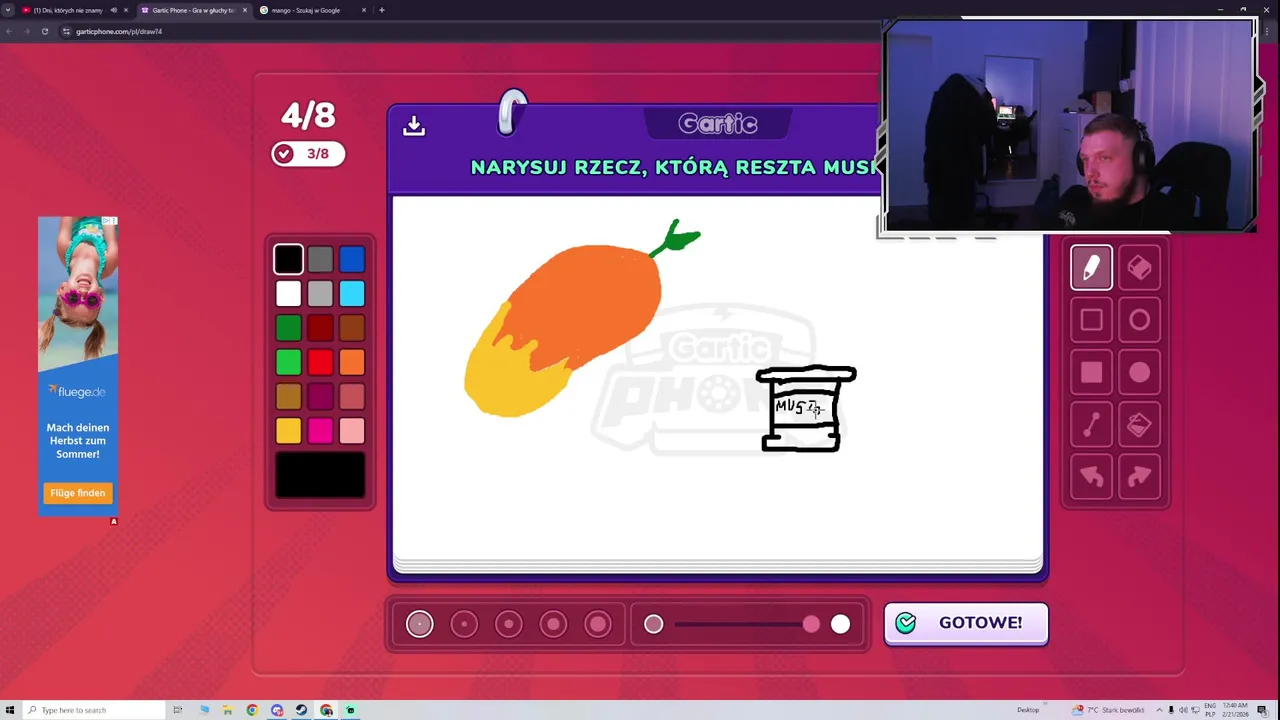Expand the tab search dropdown

click(x=8, y=10)
